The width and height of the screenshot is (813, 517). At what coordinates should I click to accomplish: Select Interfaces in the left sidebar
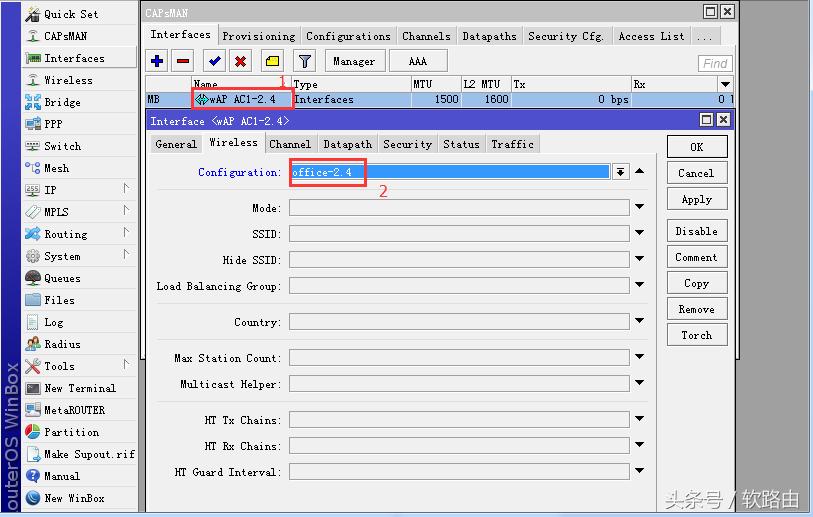click(79, 58)
